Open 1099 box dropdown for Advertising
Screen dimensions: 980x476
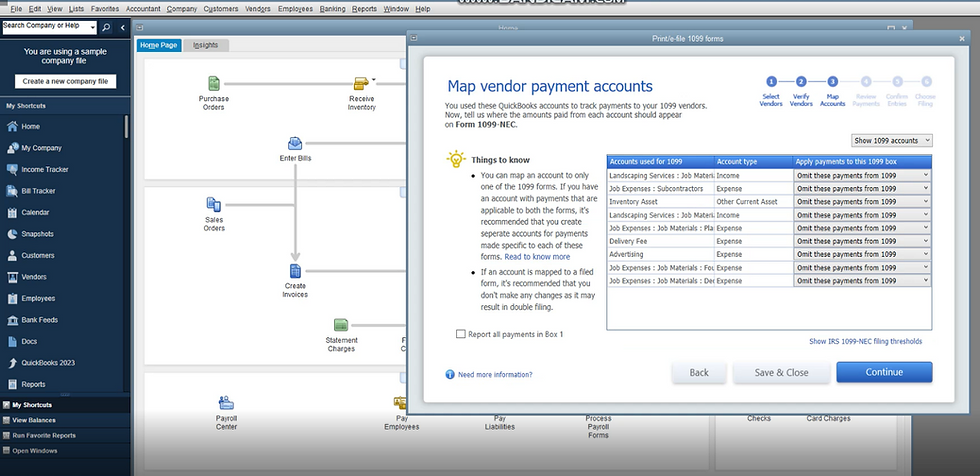[862, 254]
